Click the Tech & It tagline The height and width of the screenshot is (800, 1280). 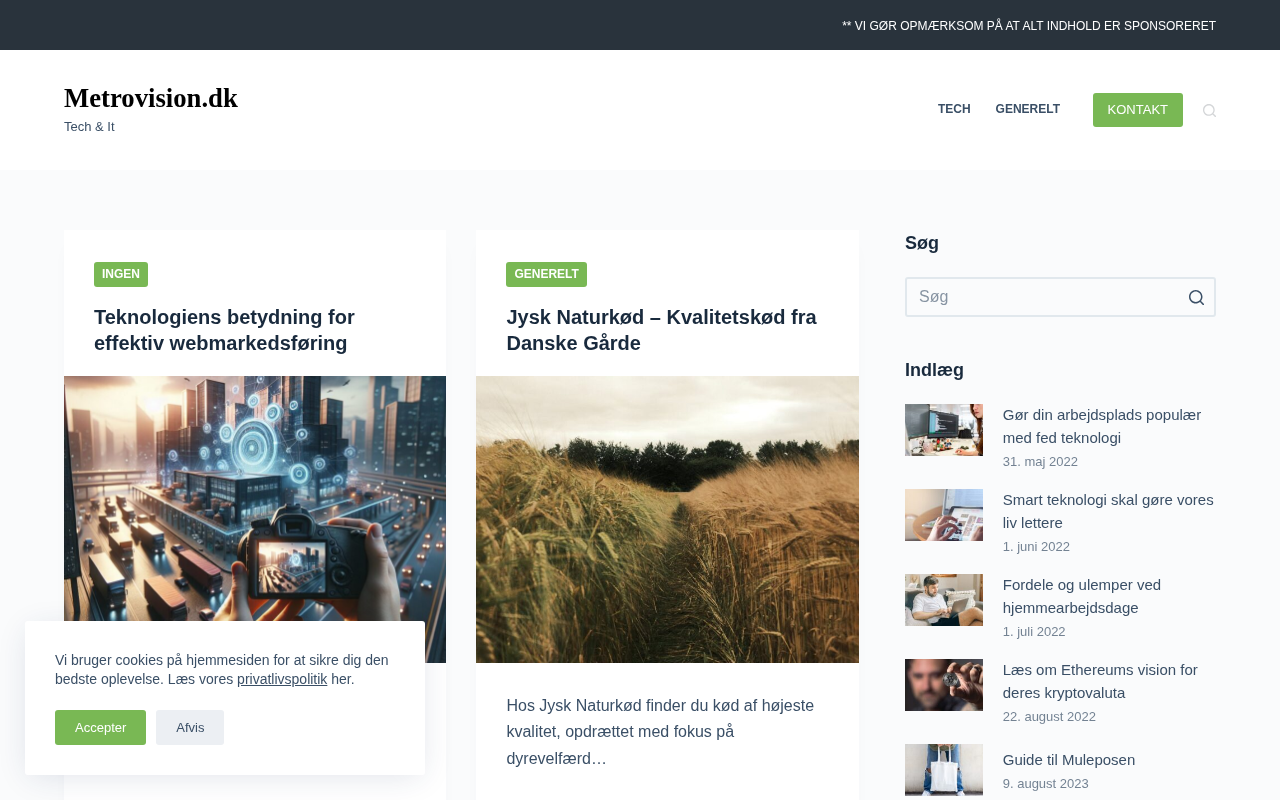[x=89, y=127]
